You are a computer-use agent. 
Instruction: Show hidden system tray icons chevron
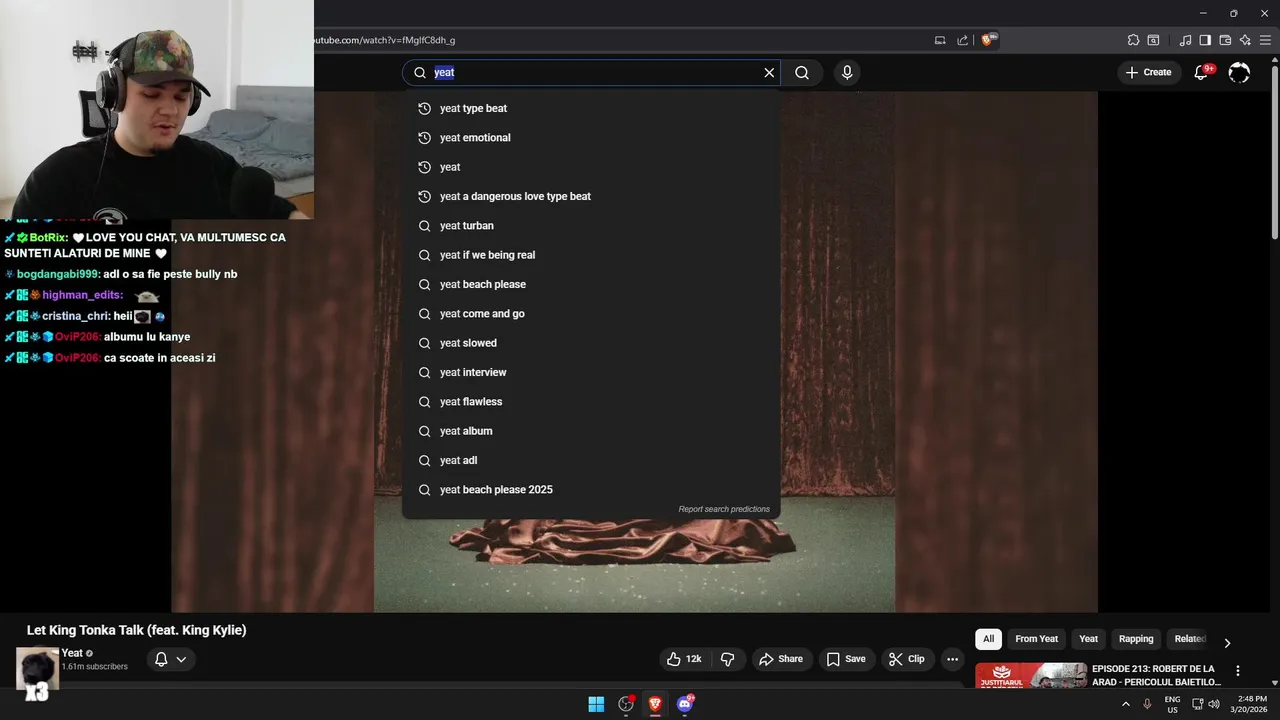click(x=1126, y=704)
